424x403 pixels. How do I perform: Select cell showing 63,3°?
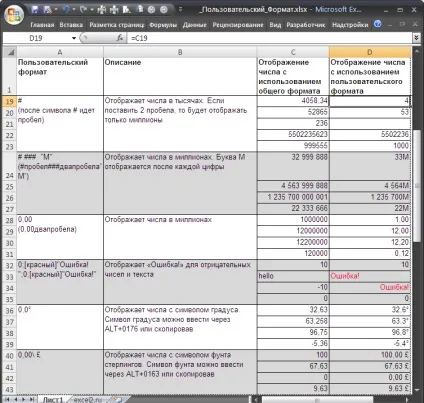pyautogui.click(x=370, y=321)
